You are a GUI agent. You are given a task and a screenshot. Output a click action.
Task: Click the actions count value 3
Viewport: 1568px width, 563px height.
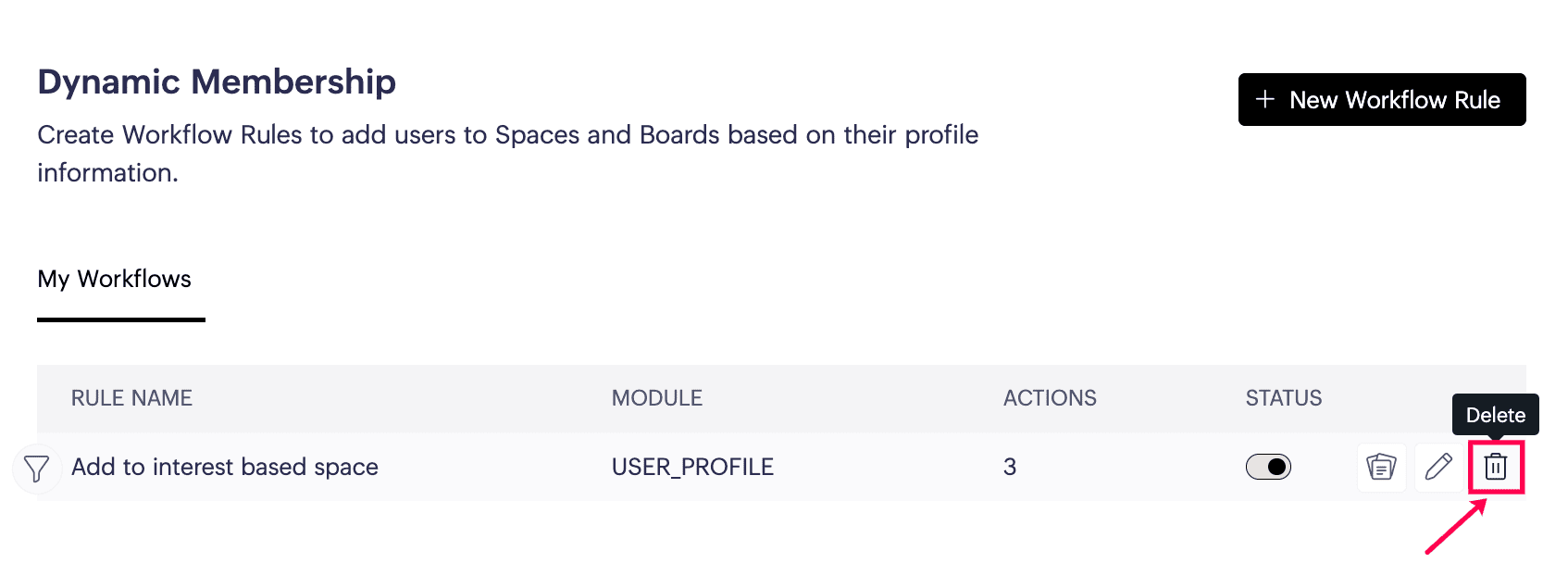click(1010, 467)
